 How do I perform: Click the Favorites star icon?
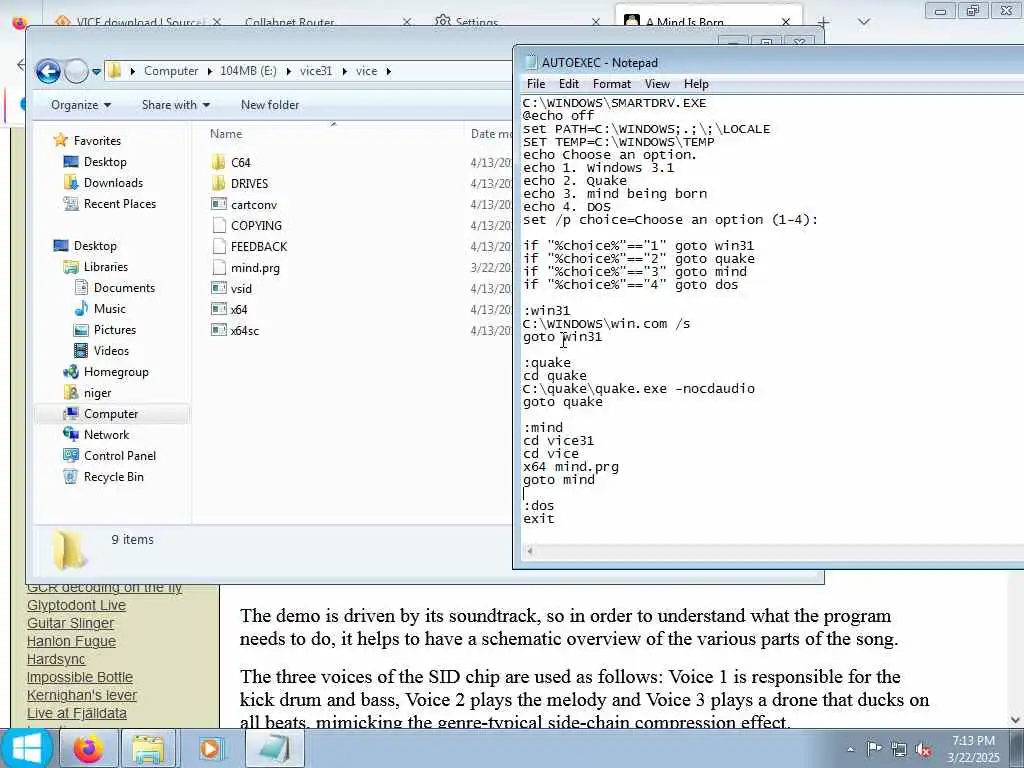pos(61,140)
